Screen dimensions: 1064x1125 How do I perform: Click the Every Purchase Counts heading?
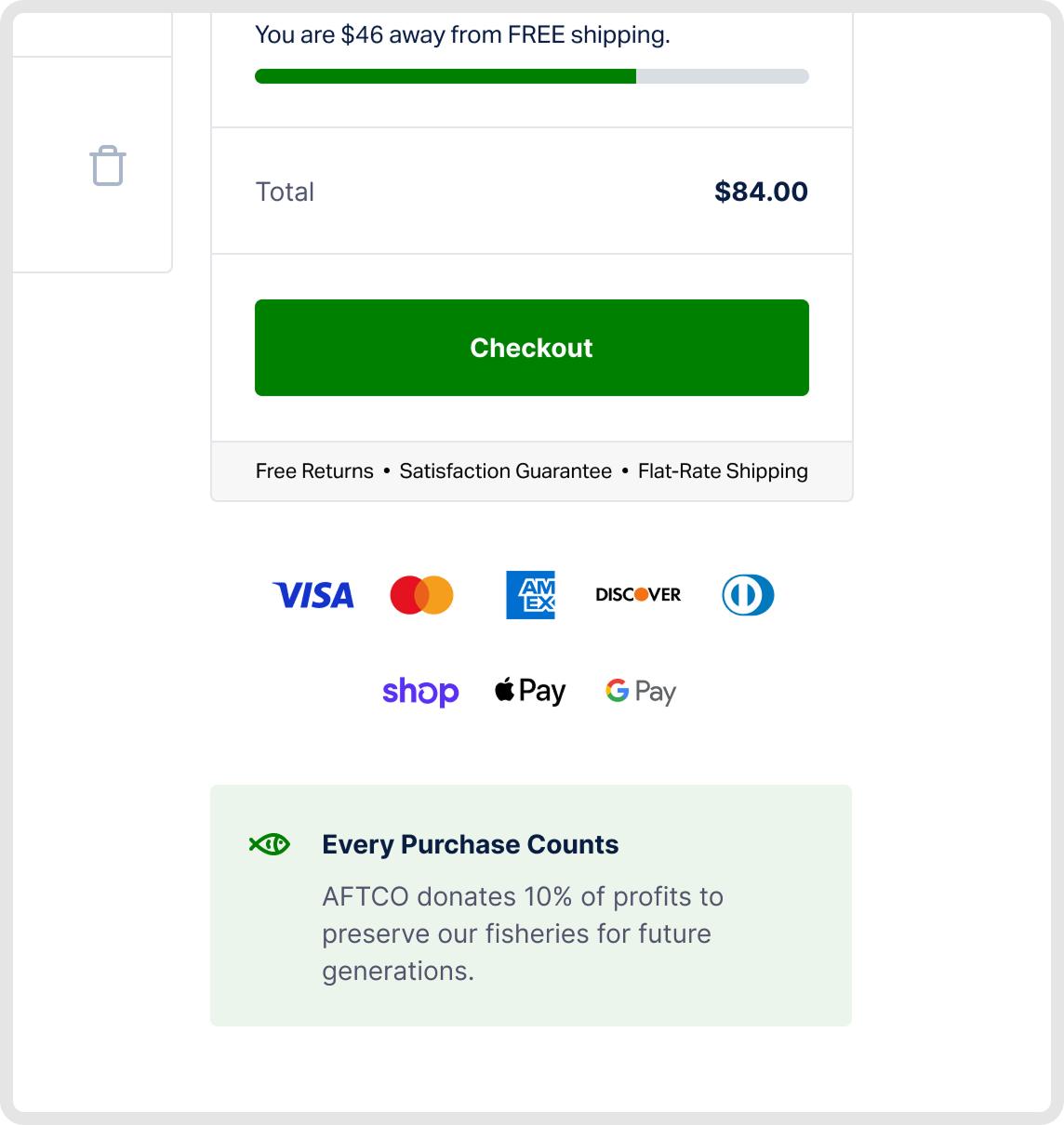[x=470, y=844]
